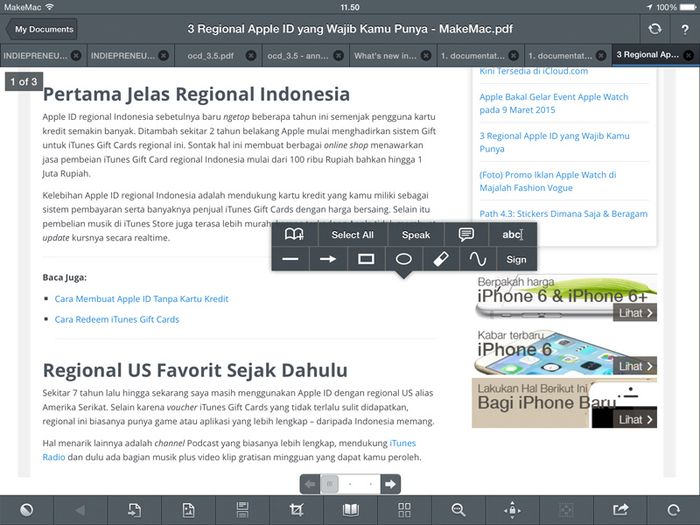The height and width of the screenshot is (525, 700).
Task: Select the 3 Regional Ap... tab
Action: coord(647,55)
